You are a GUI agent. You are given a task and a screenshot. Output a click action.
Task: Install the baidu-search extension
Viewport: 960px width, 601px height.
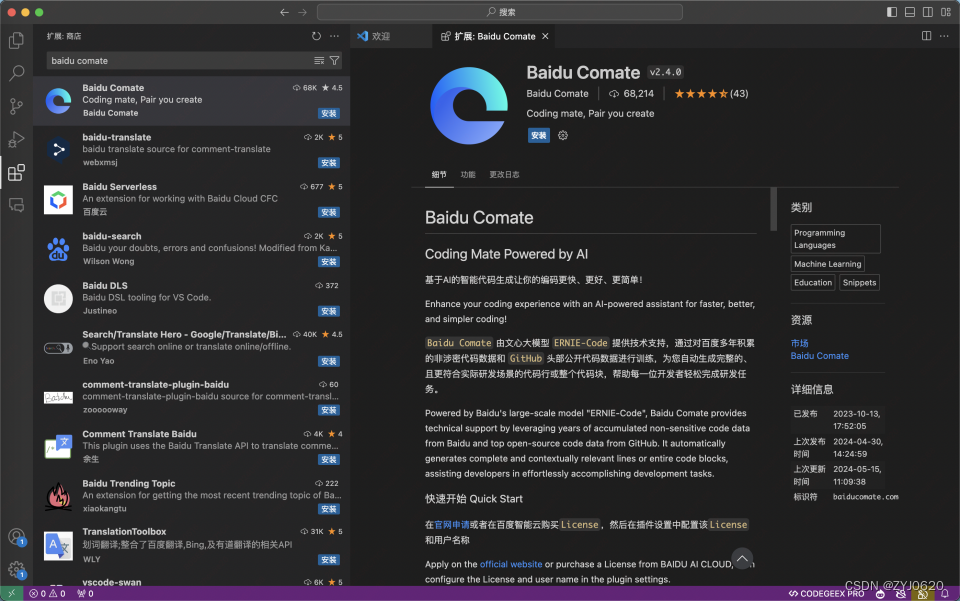329,262
